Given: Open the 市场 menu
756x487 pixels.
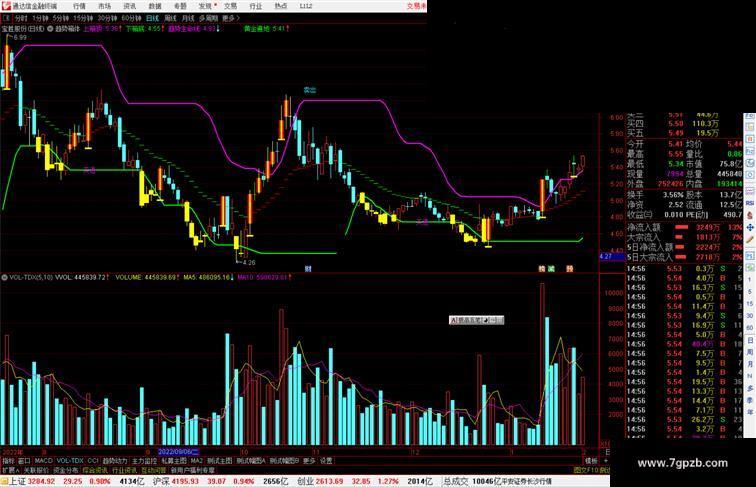Looking at the screenshot, I should tap(104, 6).
